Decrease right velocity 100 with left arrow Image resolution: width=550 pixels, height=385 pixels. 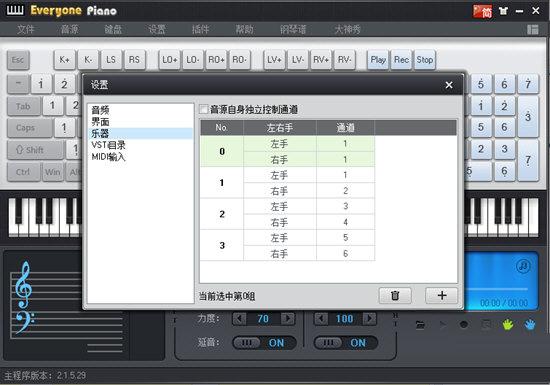[321, 319]
